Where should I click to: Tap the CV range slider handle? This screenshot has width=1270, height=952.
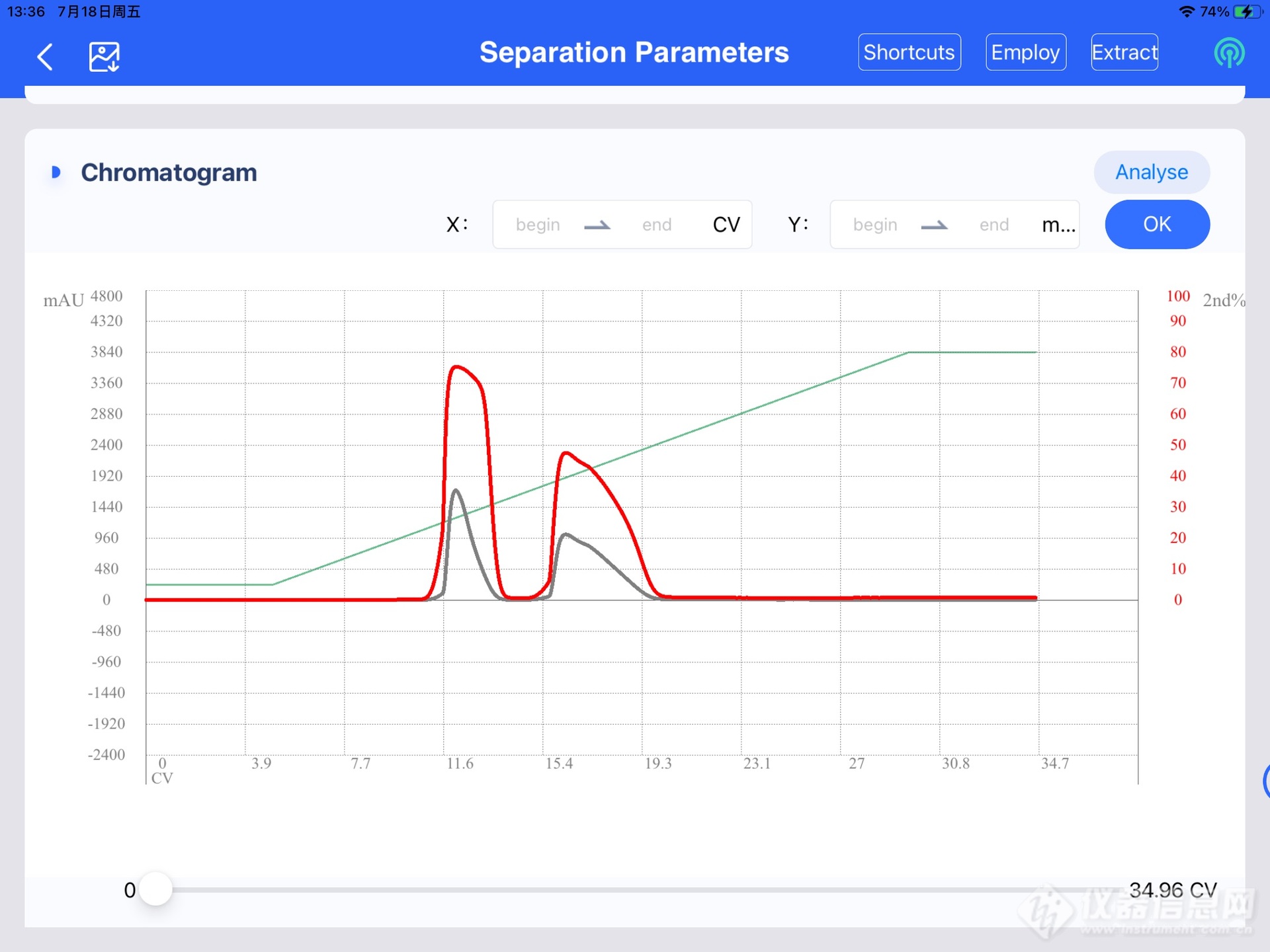click(x=156, y=890)
